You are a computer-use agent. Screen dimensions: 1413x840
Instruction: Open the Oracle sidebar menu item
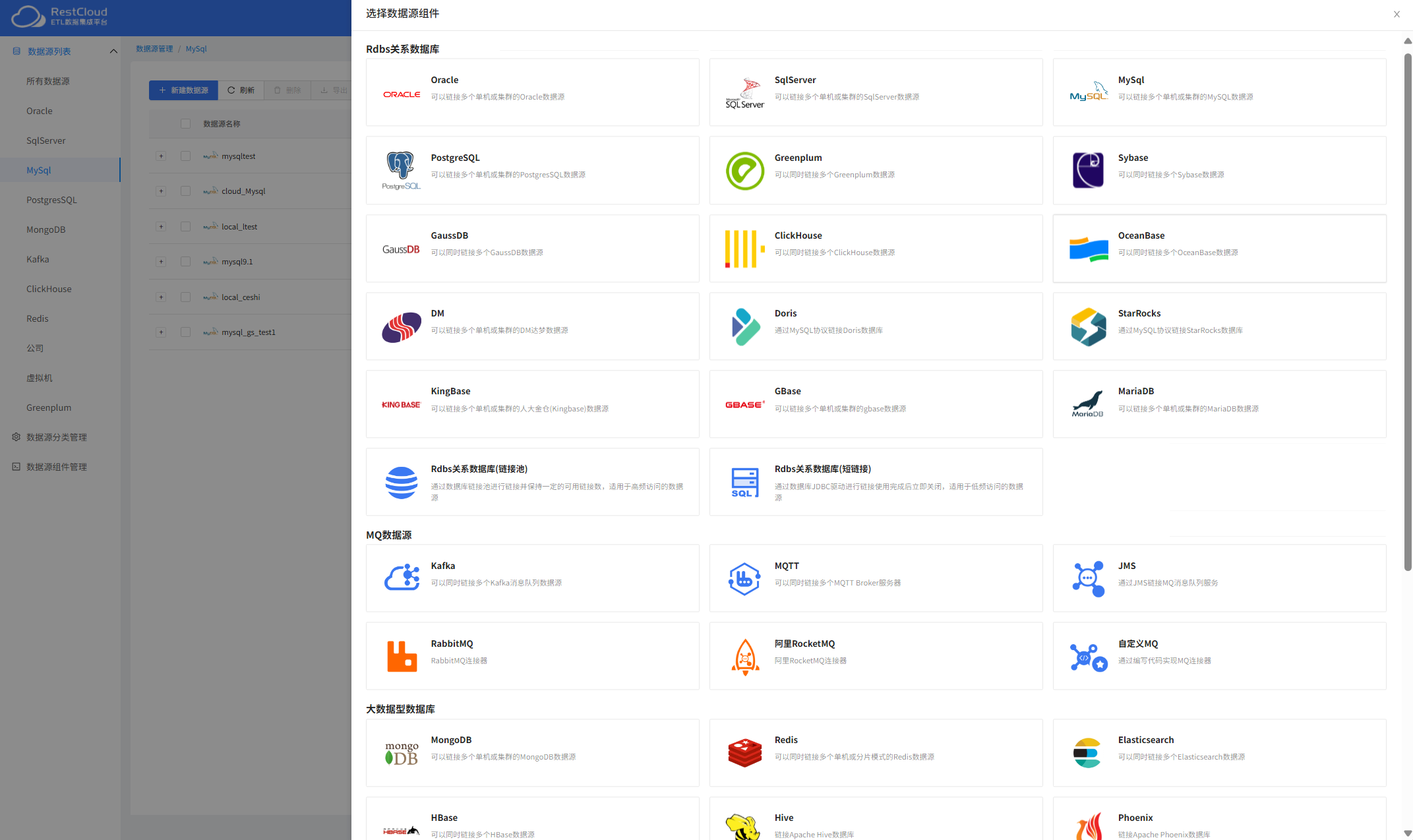(40, 111)
